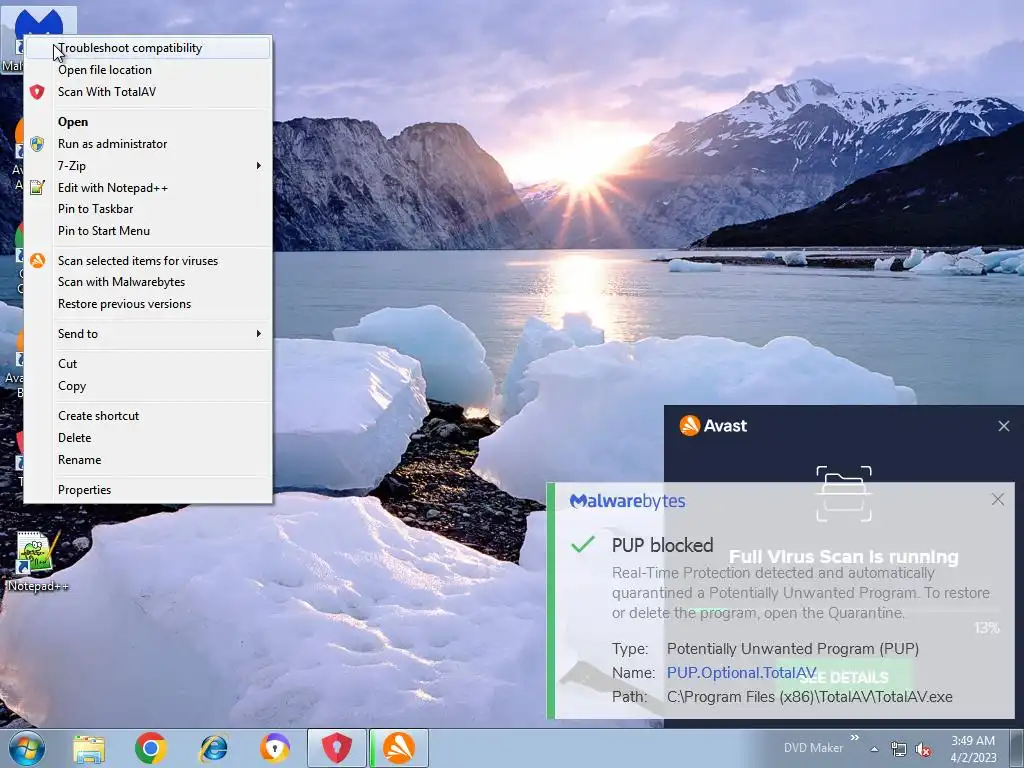Click UAC shield icon beside Run as administrator
Screen dimensions: 1024x768
[37, 144]
